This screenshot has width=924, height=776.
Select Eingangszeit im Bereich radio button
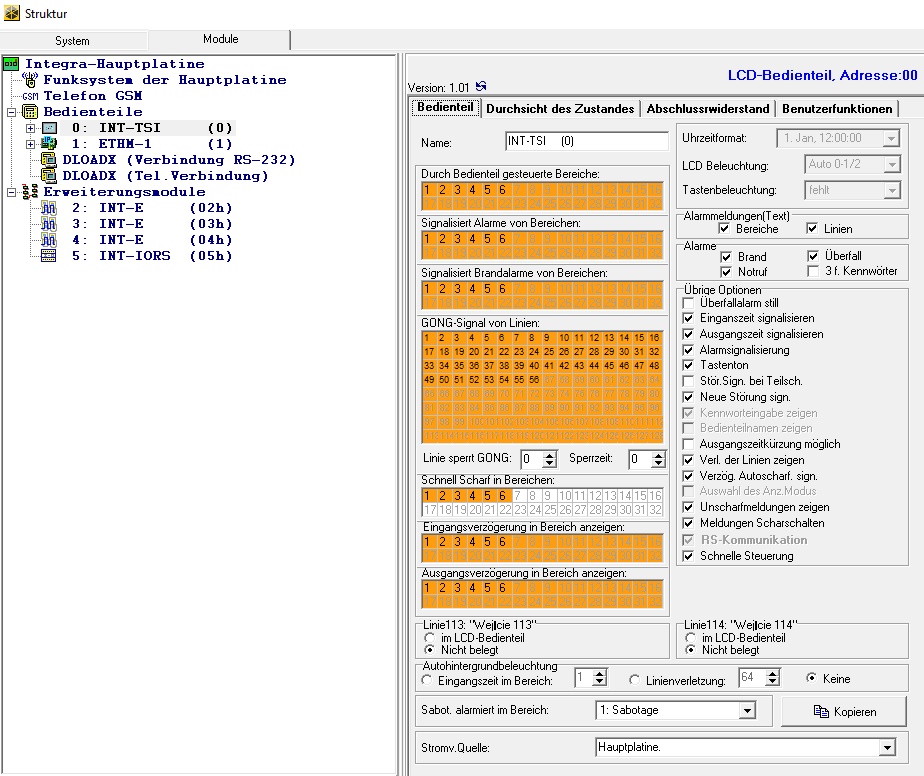click(429, 679)
